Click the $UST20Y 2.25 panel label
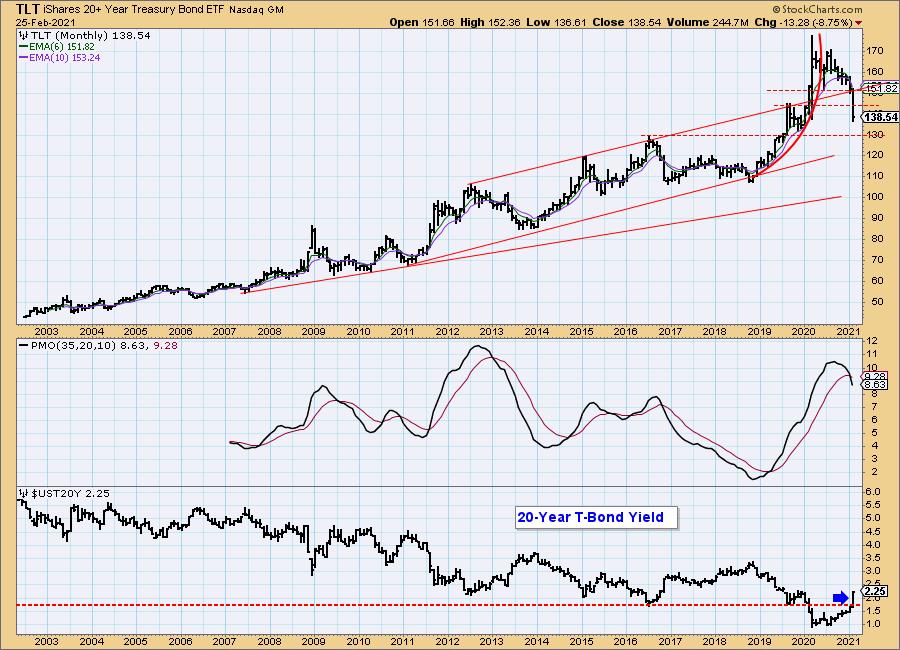The height and width of the screenshot is (650, 900). click(x=70, y=493)
